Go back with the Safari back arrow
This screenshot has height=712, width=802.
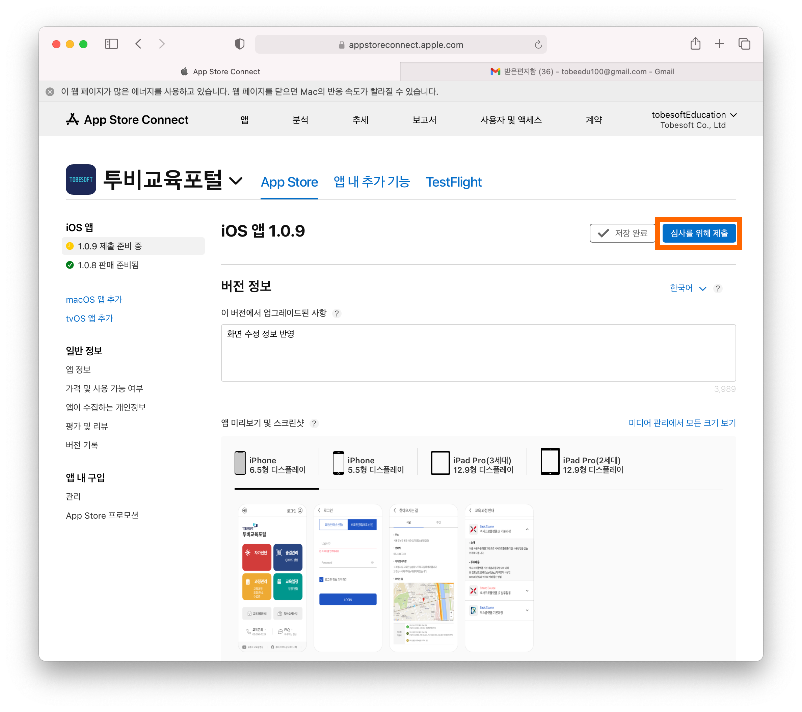click(x=139, y=44)
